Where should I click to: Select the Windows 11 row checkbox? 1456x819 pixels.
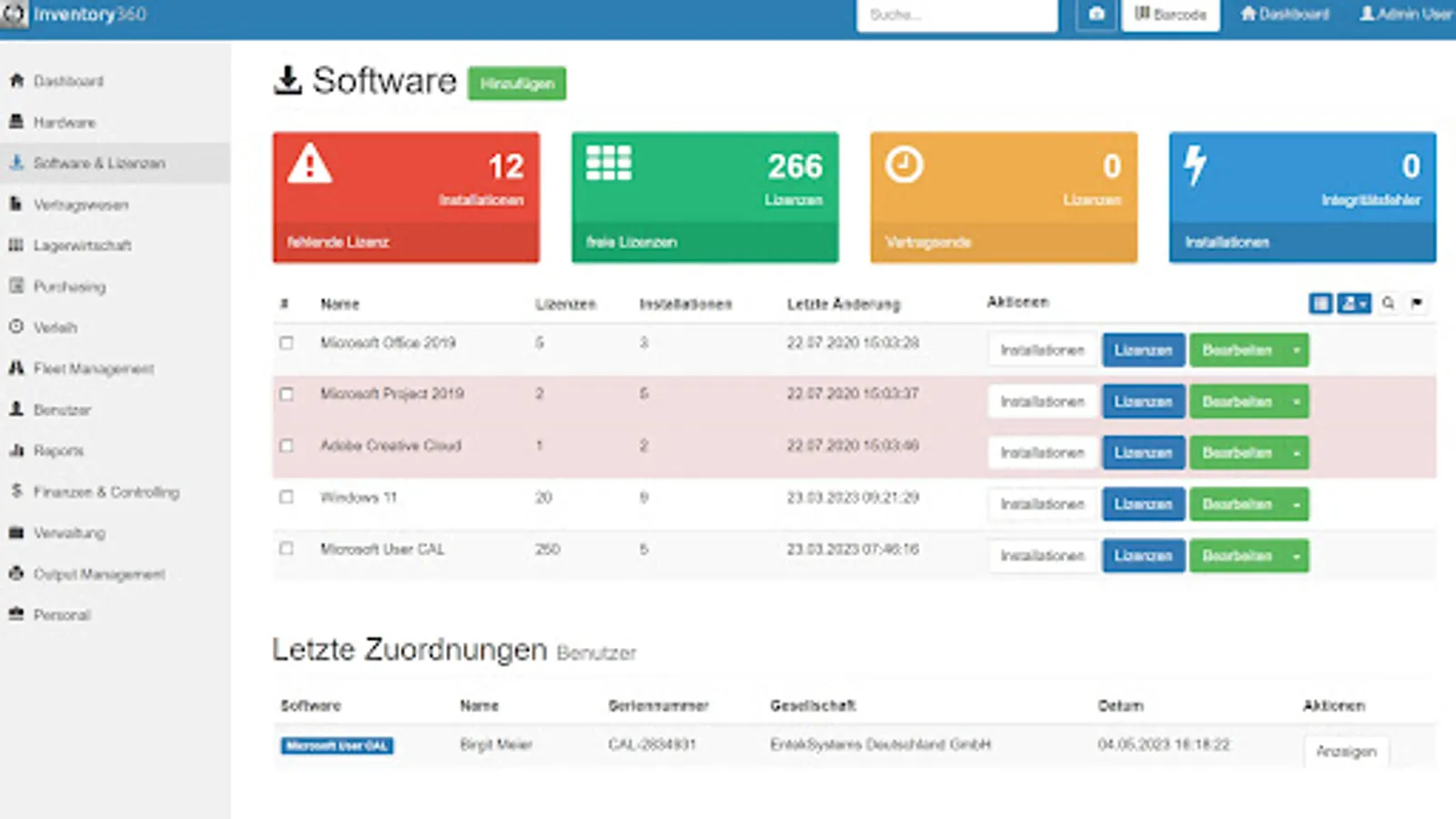pos(287,498)
